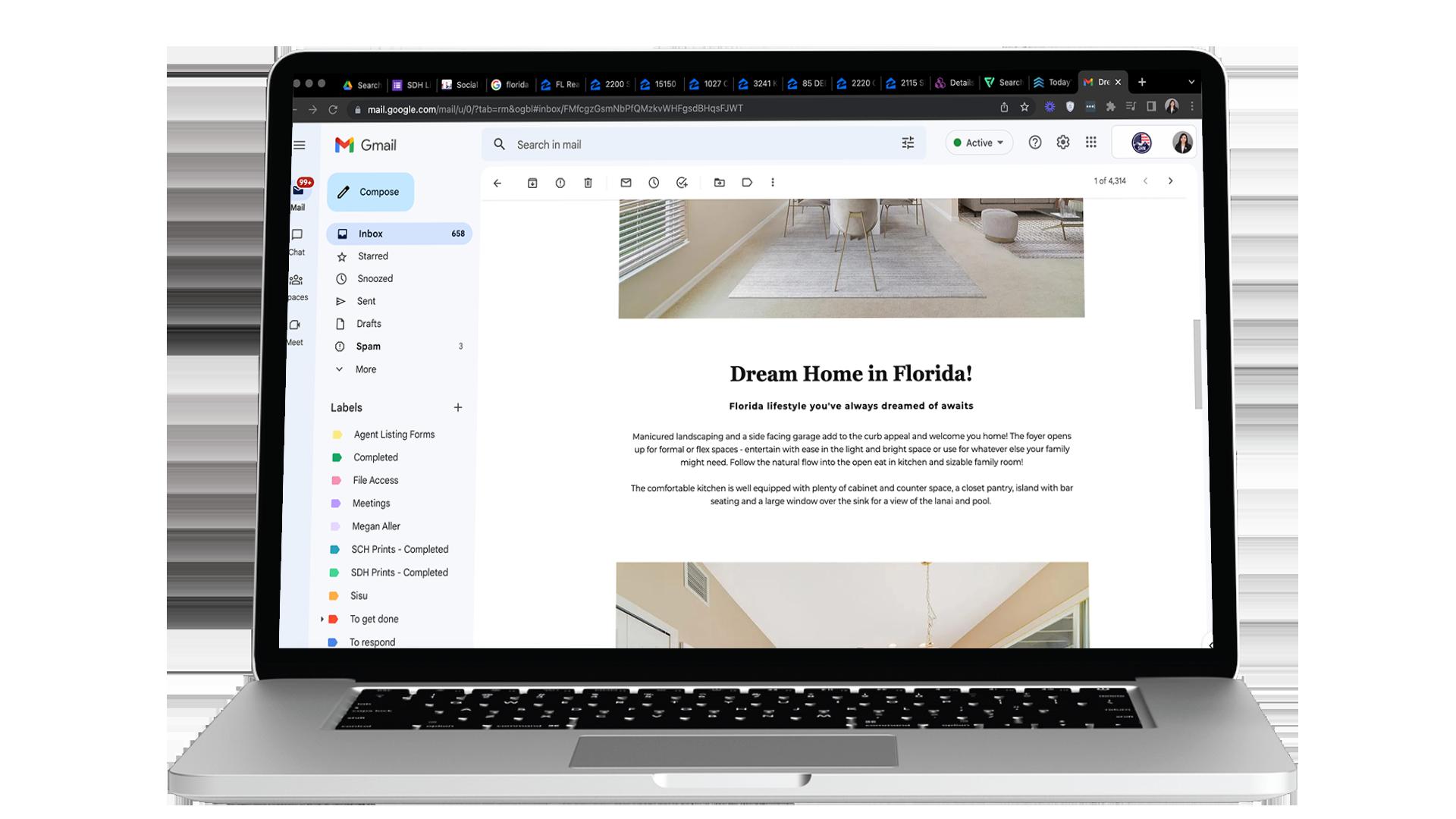Delete email with trash icon
The width and height of the screenshot is (1456, 819).
(x=588, y=183)
